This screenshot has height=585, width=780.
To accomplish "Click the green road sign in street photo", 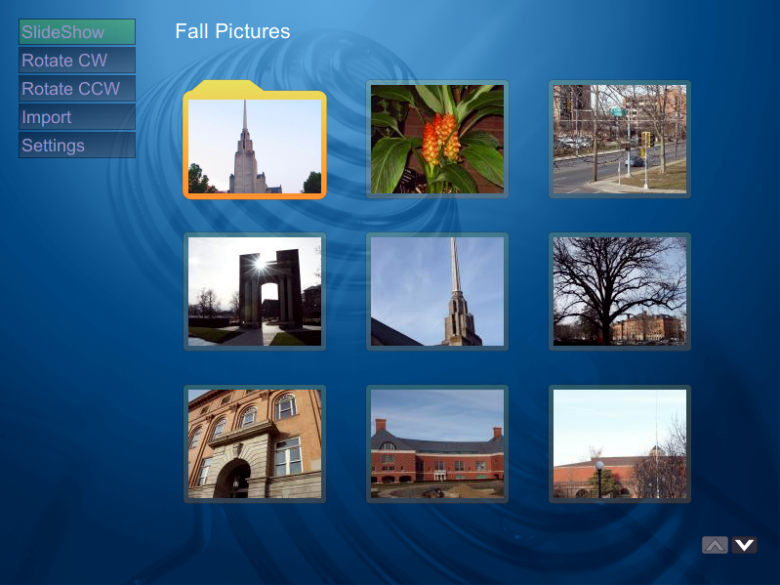I will pyautogui.click(x=618, y=112).
